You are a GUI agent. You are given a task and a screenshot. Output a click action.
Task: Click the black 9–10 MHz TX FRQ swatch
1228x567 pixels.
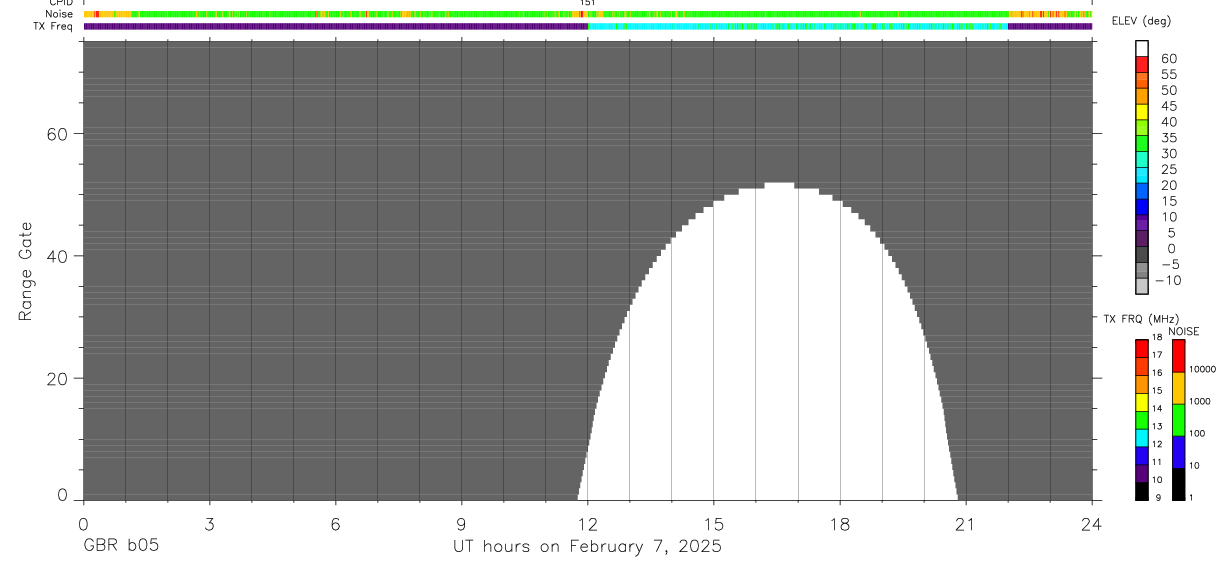(1142, 492)
